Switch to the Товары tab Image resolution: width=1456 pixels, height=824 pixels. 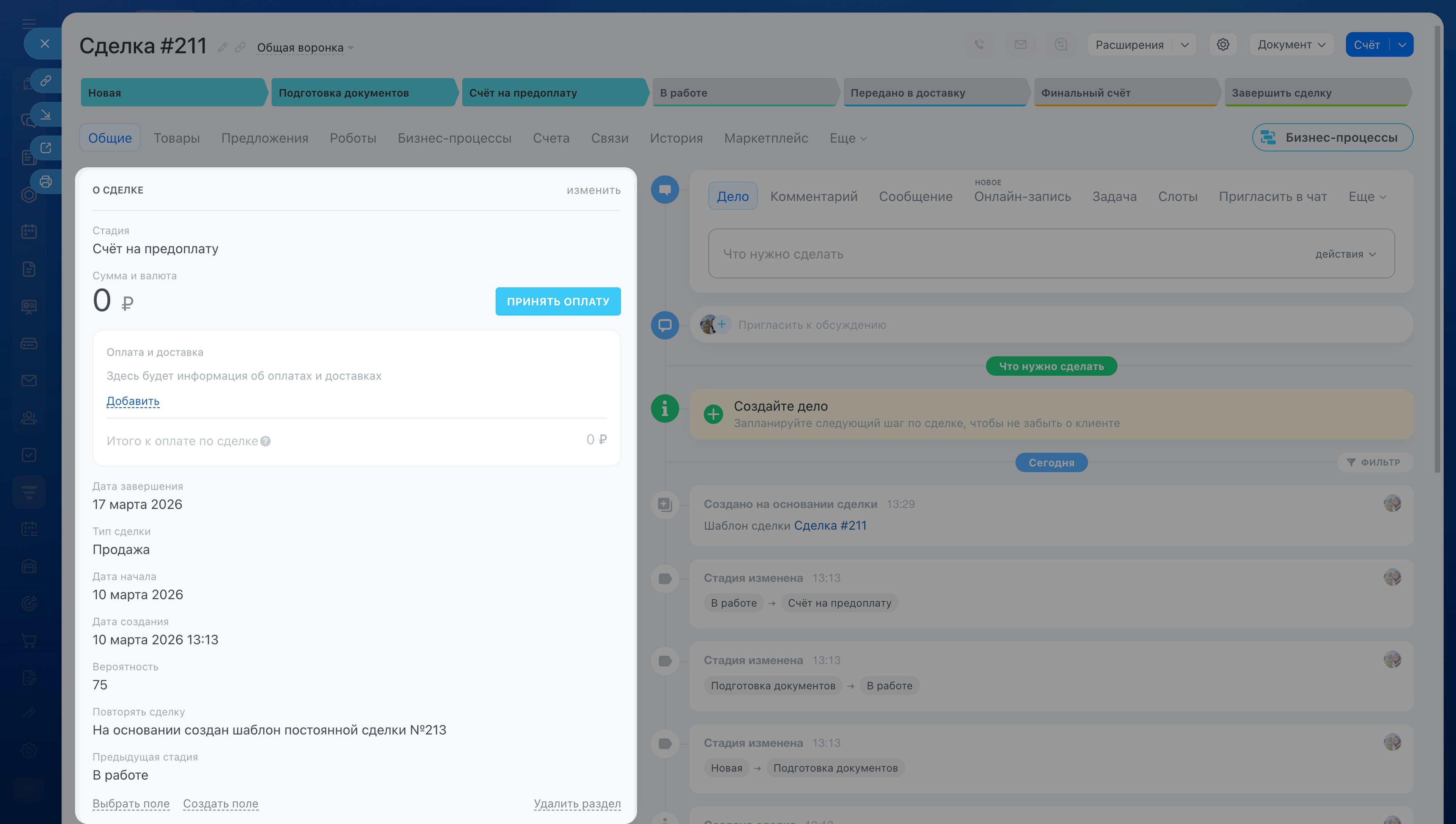[x=176, y=138]
